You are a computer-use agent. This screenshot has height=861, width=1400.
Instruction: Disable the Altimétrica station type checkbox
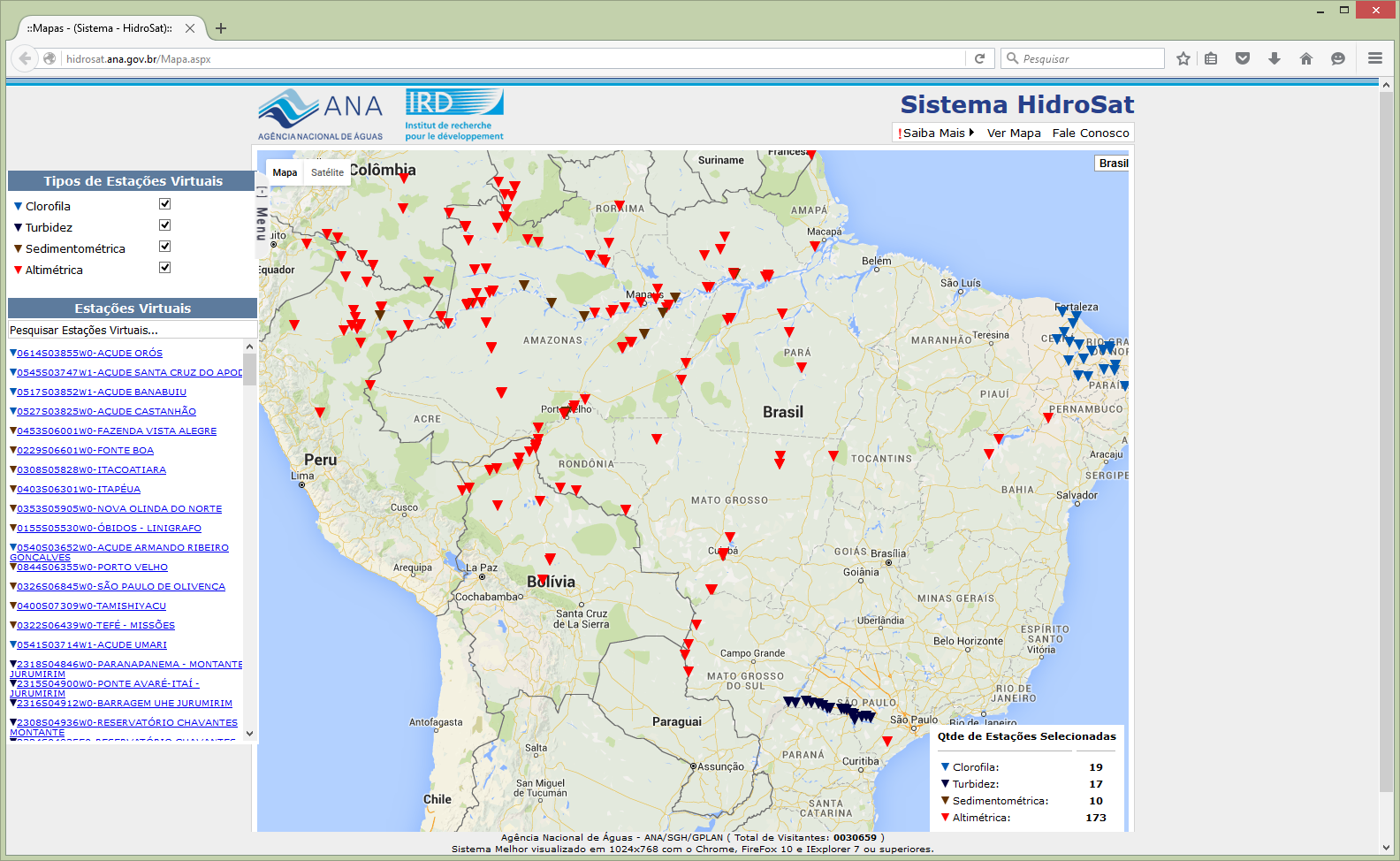(164, 268)
